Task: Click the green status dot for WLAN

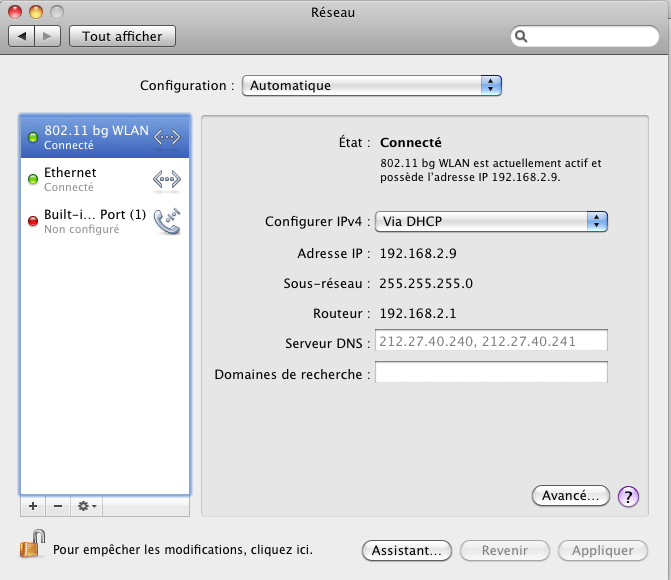Action: (33, 137)
